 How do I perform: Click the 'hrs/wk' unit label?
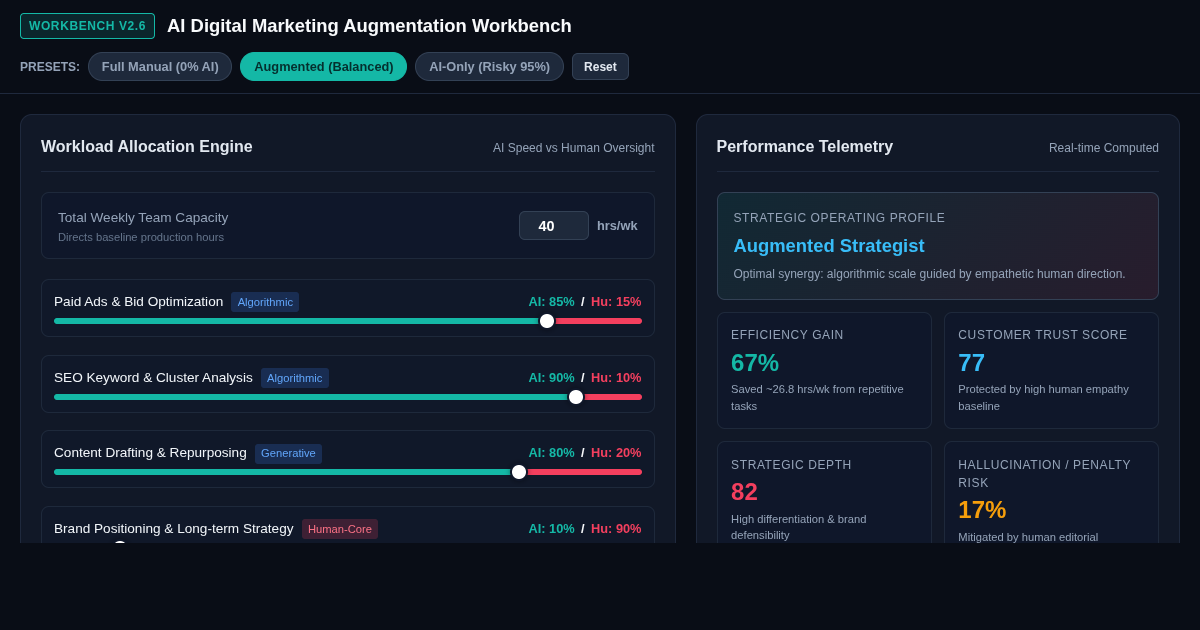point(617,226)
